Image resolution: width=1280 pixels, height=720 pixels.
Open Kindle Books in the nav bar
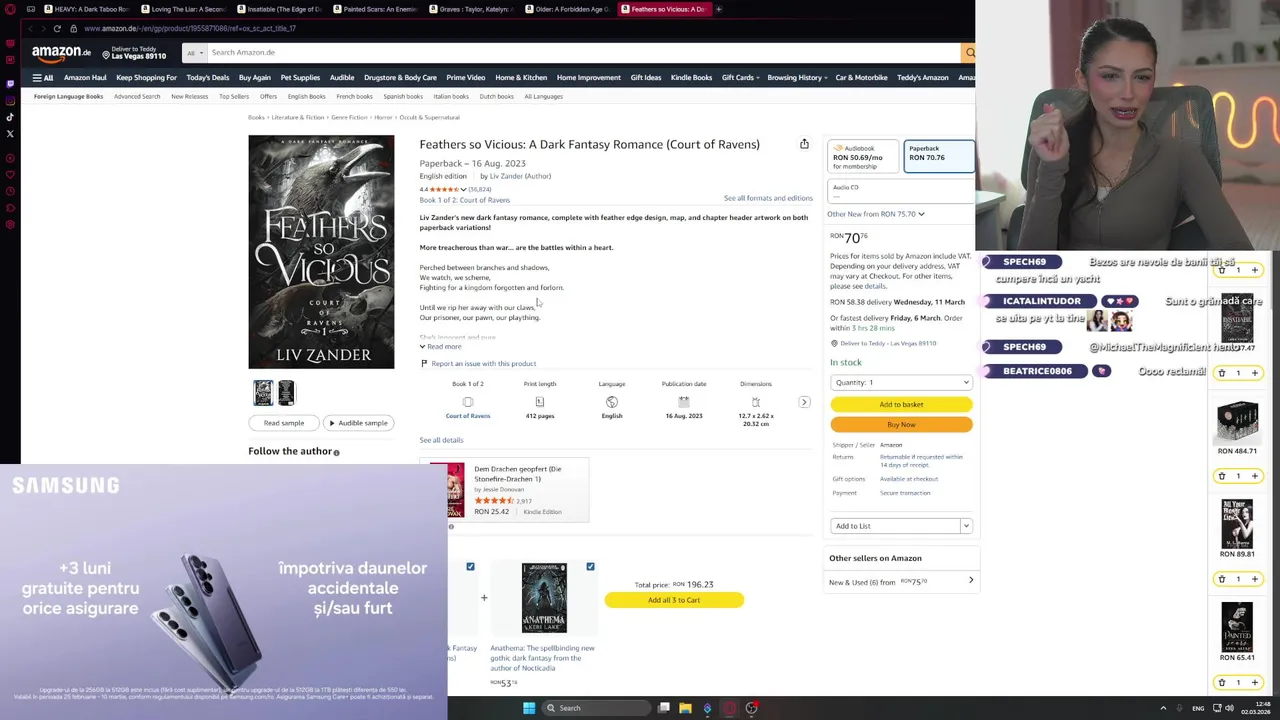click(691, 77)
